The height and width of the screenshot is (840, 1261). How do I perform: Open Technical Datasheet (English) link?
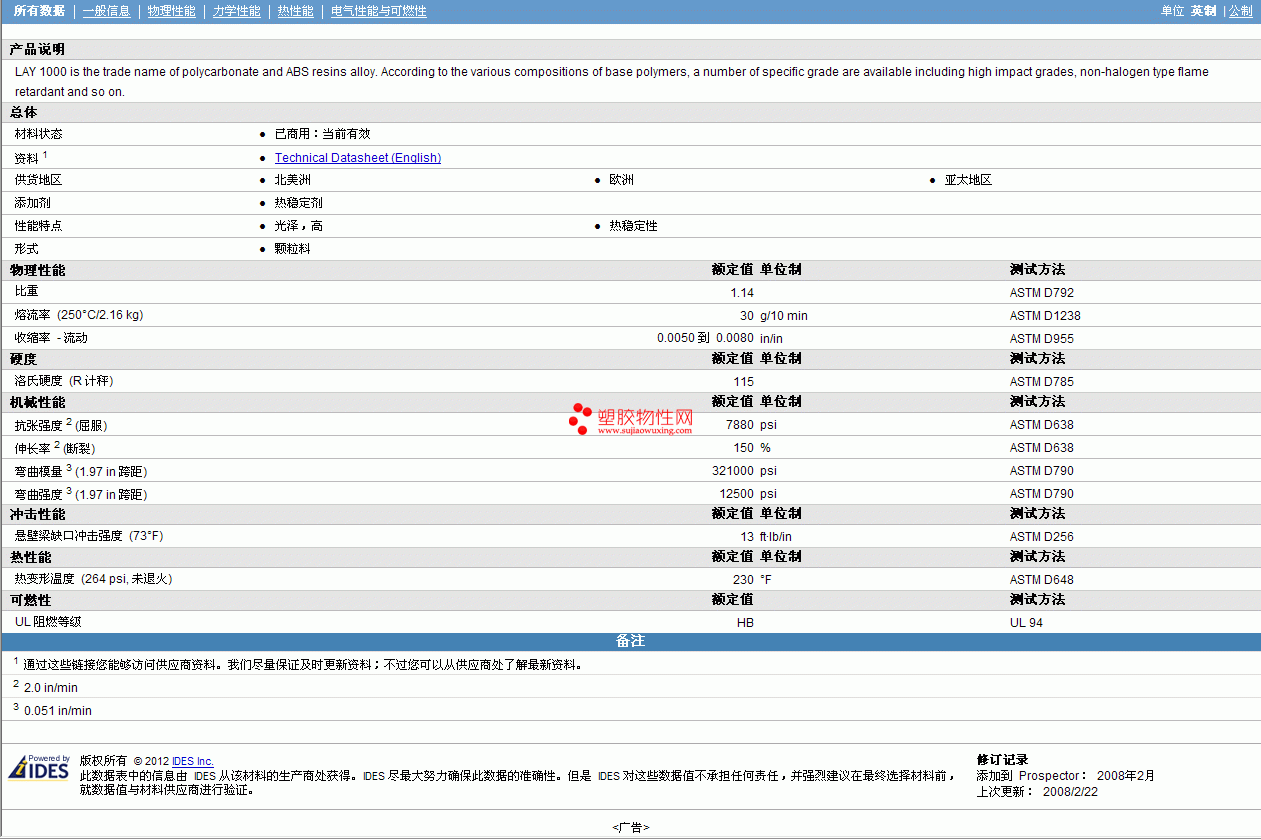[x=358, y=158]
